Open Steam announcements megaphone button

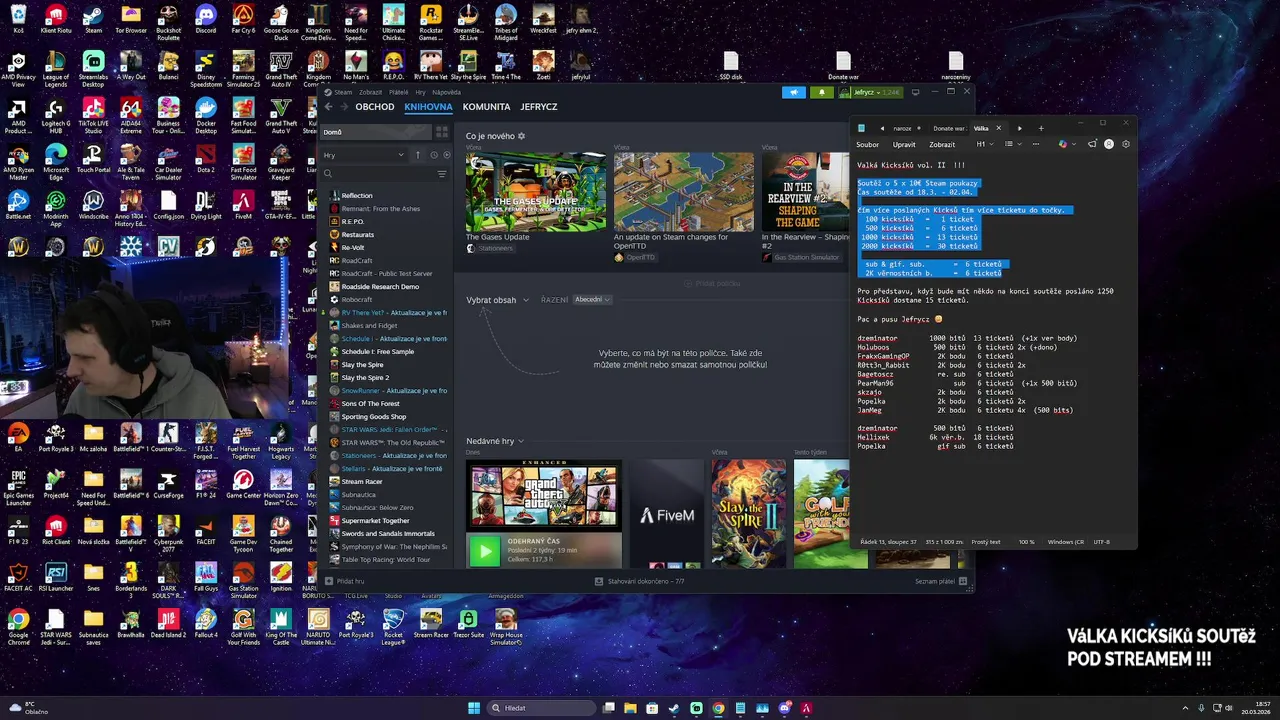(x=794, y=92)
